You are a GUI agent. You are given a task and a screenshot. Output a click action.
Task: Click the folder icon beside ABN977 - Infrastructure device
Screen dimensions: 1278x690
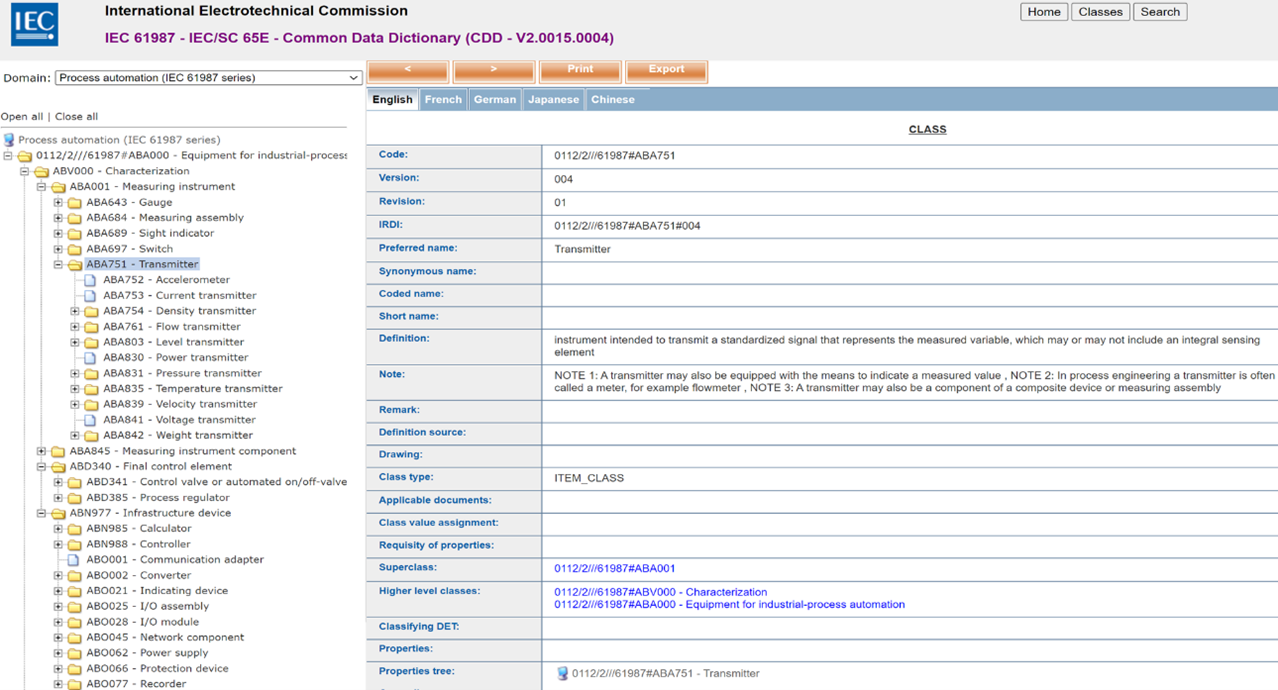pyautogui.click(x=58, y=513)
